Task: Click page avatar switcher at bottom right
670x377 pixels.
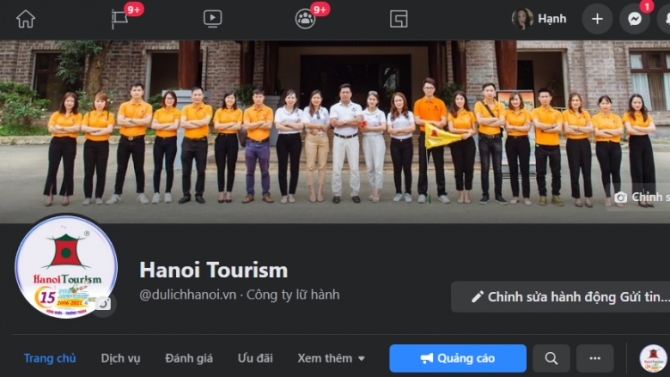Action: (x=653, y=358)
